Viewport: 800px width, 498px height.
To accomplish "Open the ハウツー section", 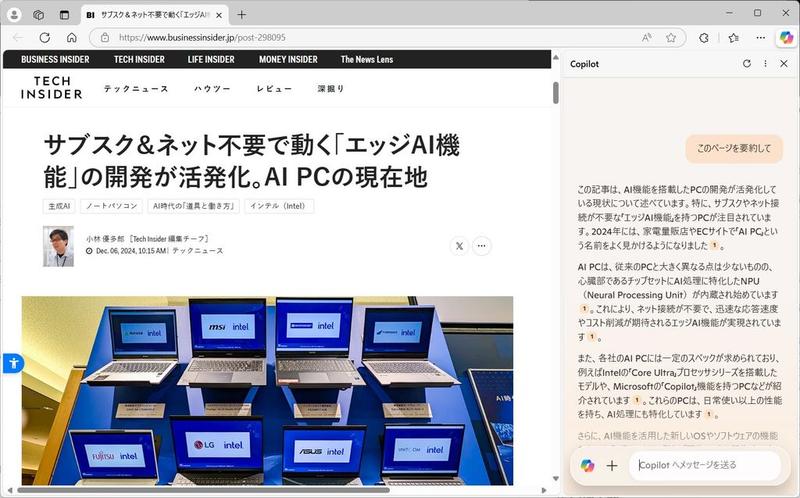I will pos(212,88).
